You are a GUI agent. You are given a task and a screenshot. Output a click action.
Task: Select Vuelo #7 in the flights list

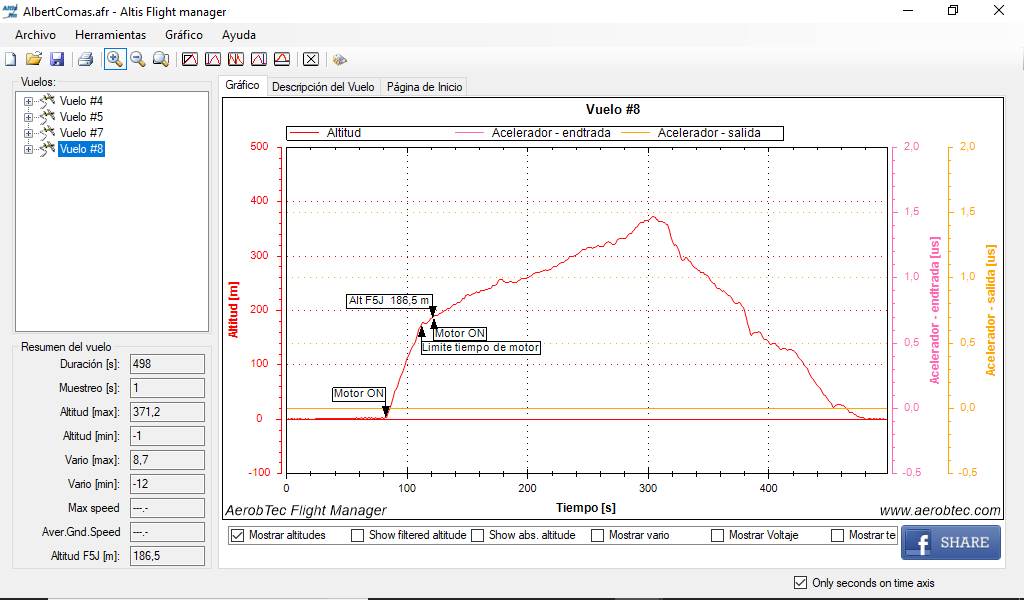click(81, 133)
